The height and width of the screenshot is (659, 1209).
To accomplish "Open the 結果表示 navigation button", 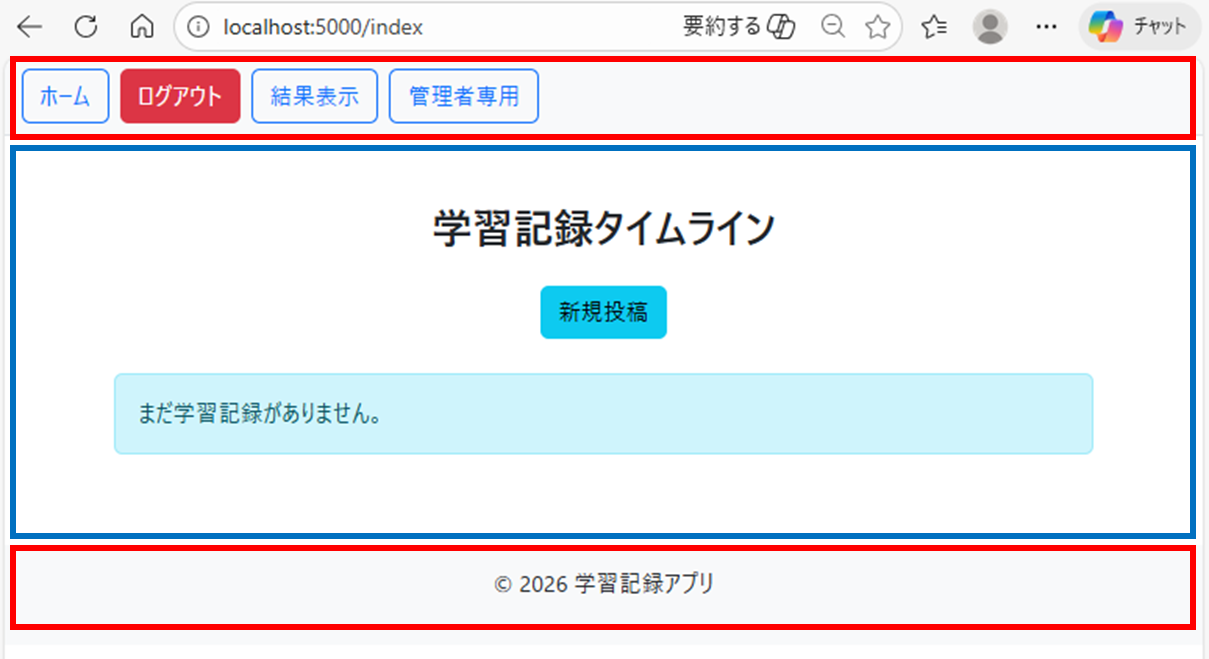I will point(315,96).
